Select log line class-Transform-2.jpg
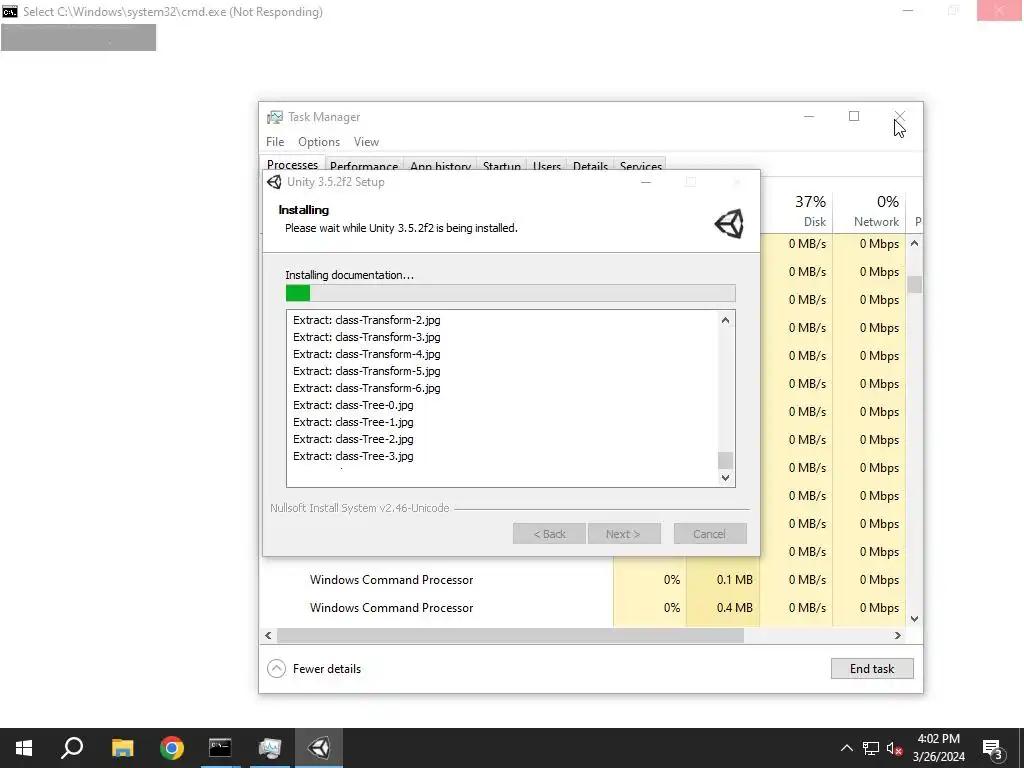Image resolution: width=1024 pixels, height=768 pixels. [x=366, y=320]
